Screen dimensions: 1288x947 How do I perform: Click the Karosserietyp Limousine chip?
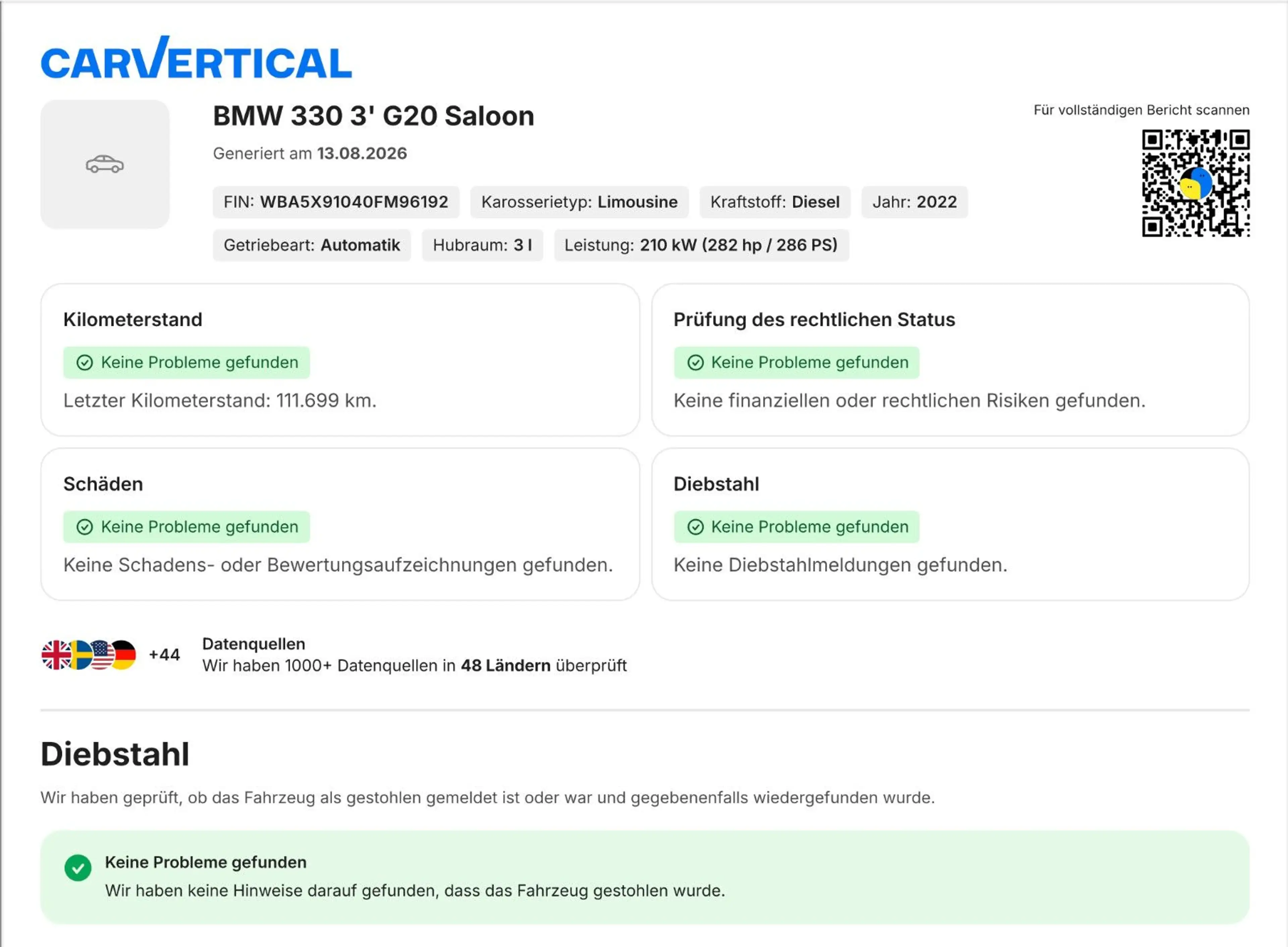[580, 202]
